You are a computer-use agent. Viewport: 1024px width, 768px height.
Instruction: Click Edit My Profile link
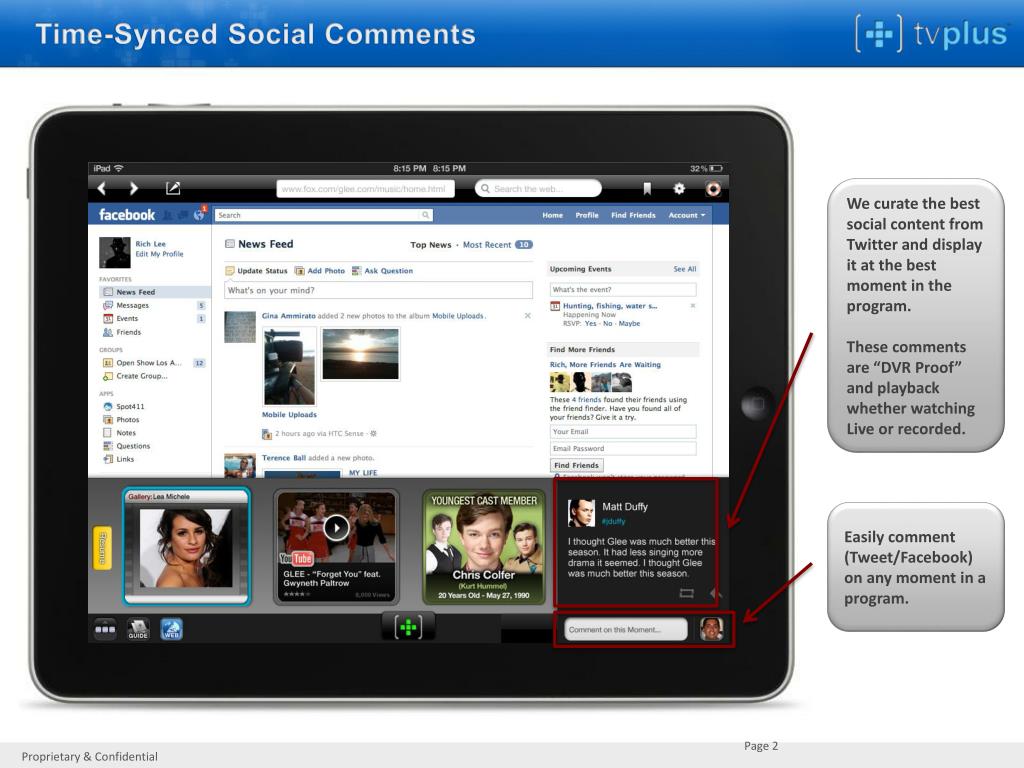coord(159,254)
